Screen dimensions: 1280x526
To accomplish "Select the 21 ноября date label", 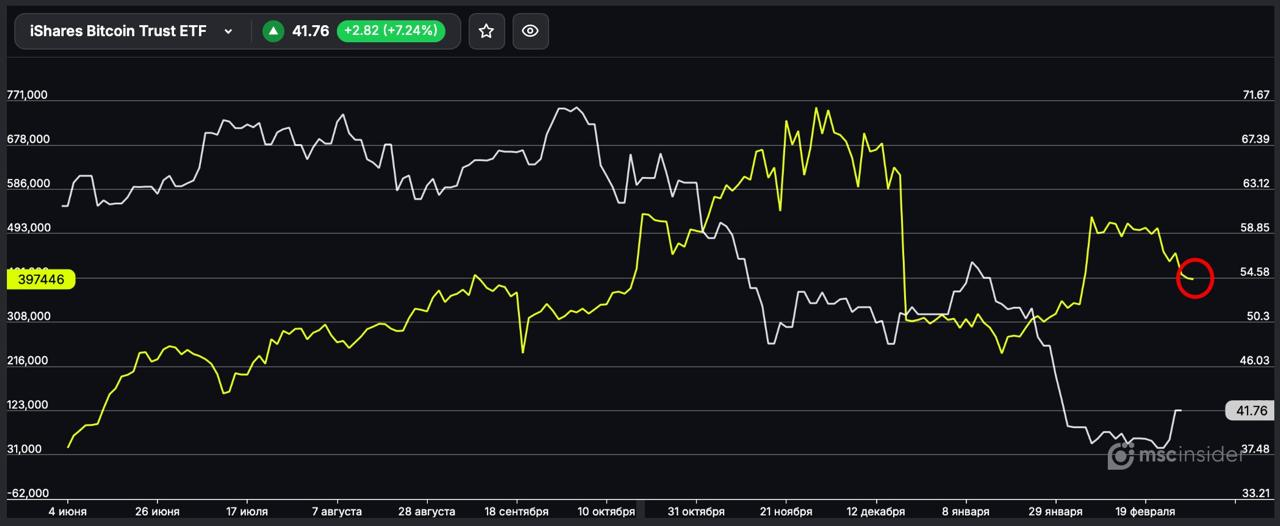I will [786, 512].
